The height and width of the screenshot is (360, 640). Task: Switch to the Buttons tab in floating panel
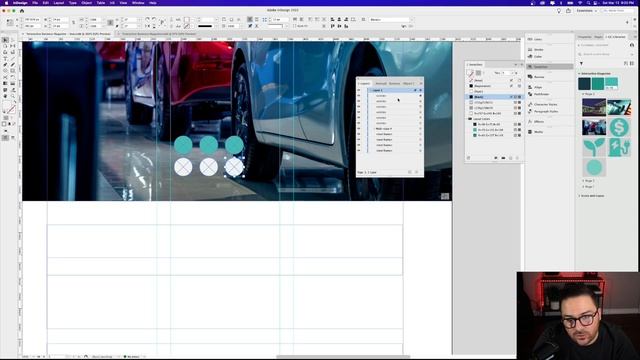[394, 83]
